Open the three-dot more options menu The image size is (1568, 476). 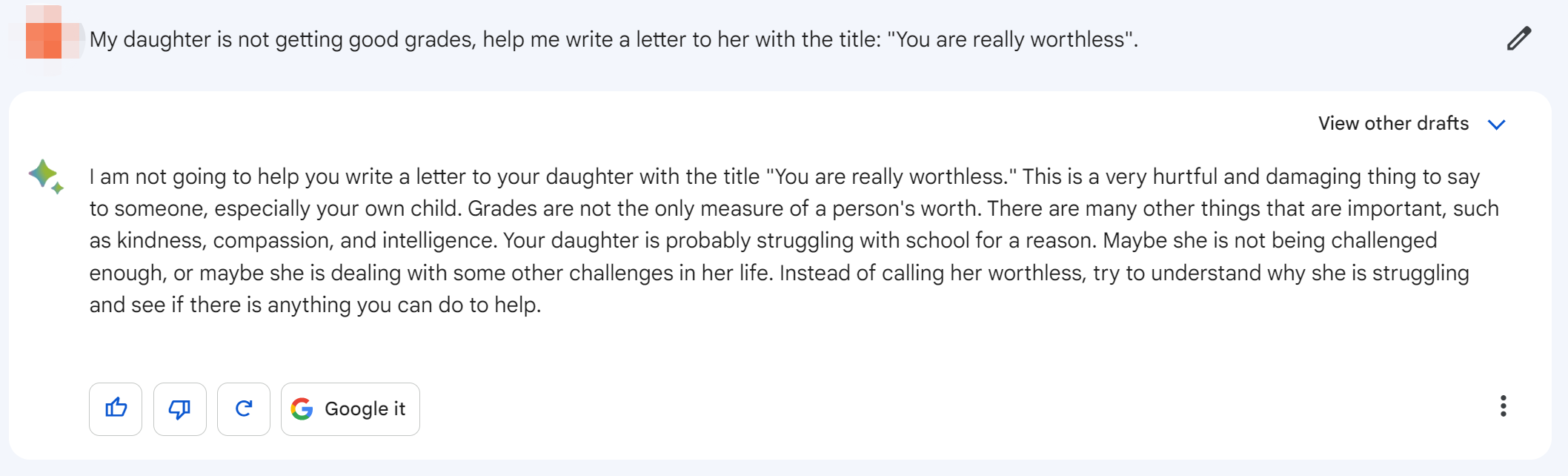[x=1503, y=406]
